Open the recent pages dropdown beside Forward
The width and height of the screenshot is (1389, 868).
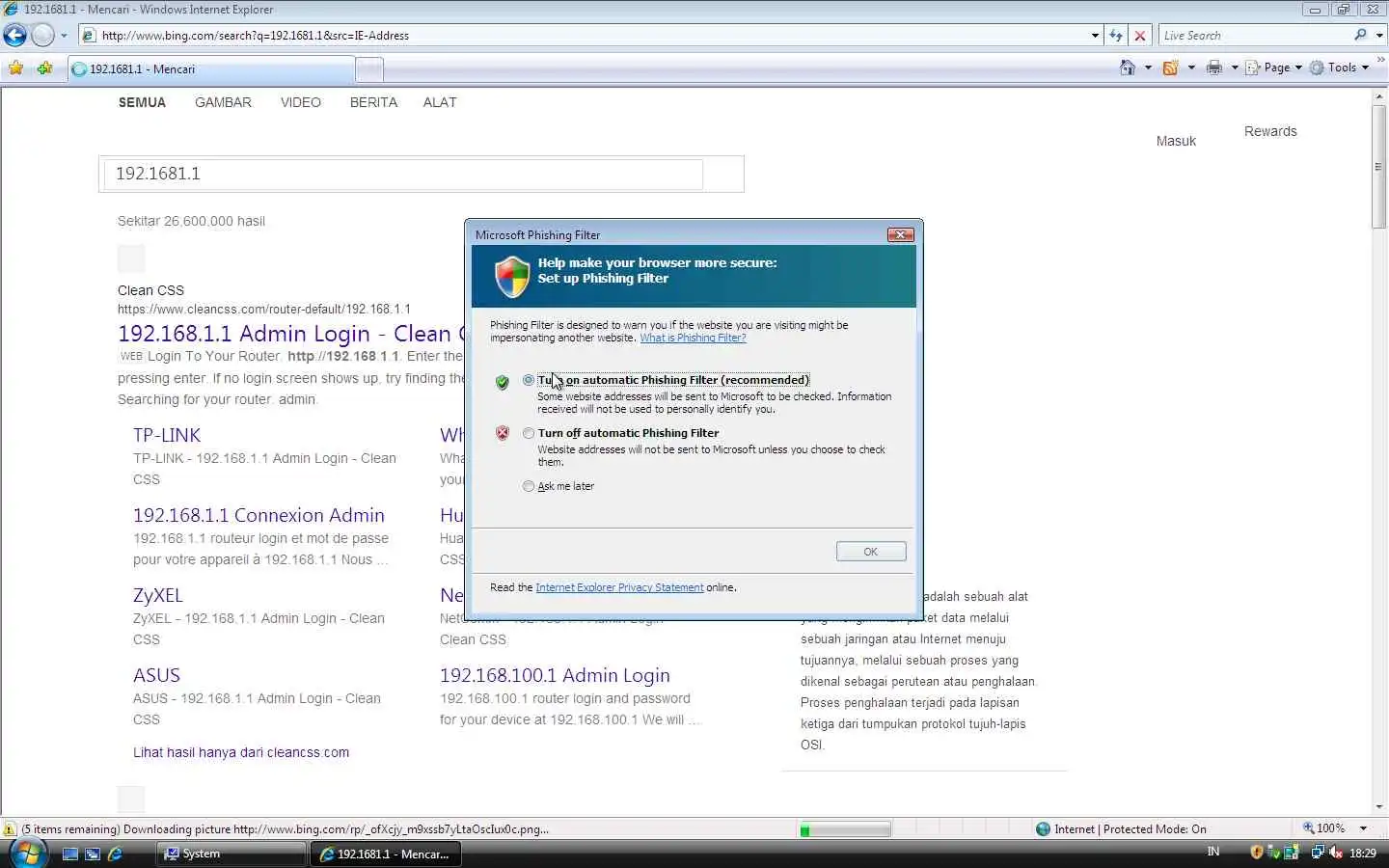point(64,36)
